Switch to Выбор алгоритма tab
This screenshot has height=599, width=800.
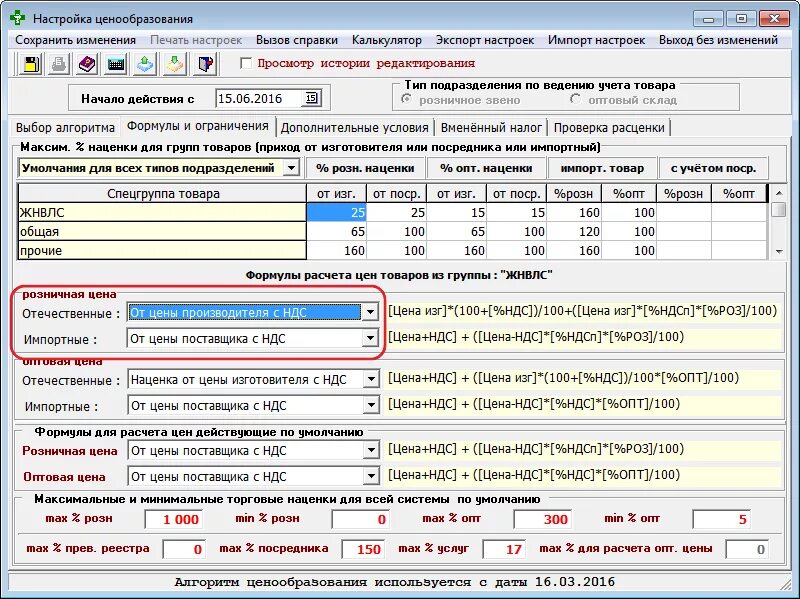tap(65, 128)
